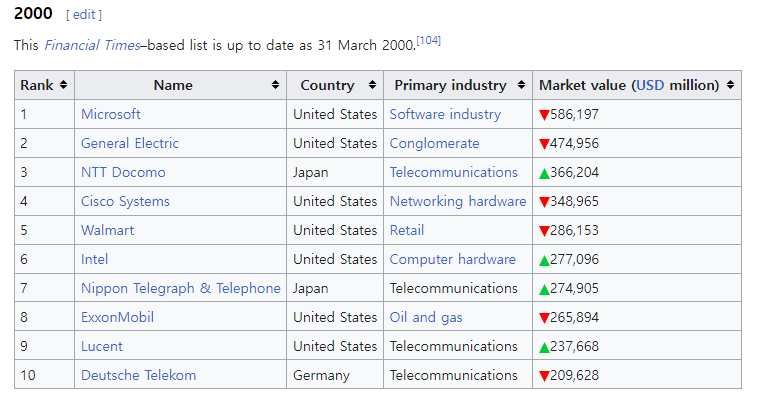Click the 586,197 market value

(574, 115)
